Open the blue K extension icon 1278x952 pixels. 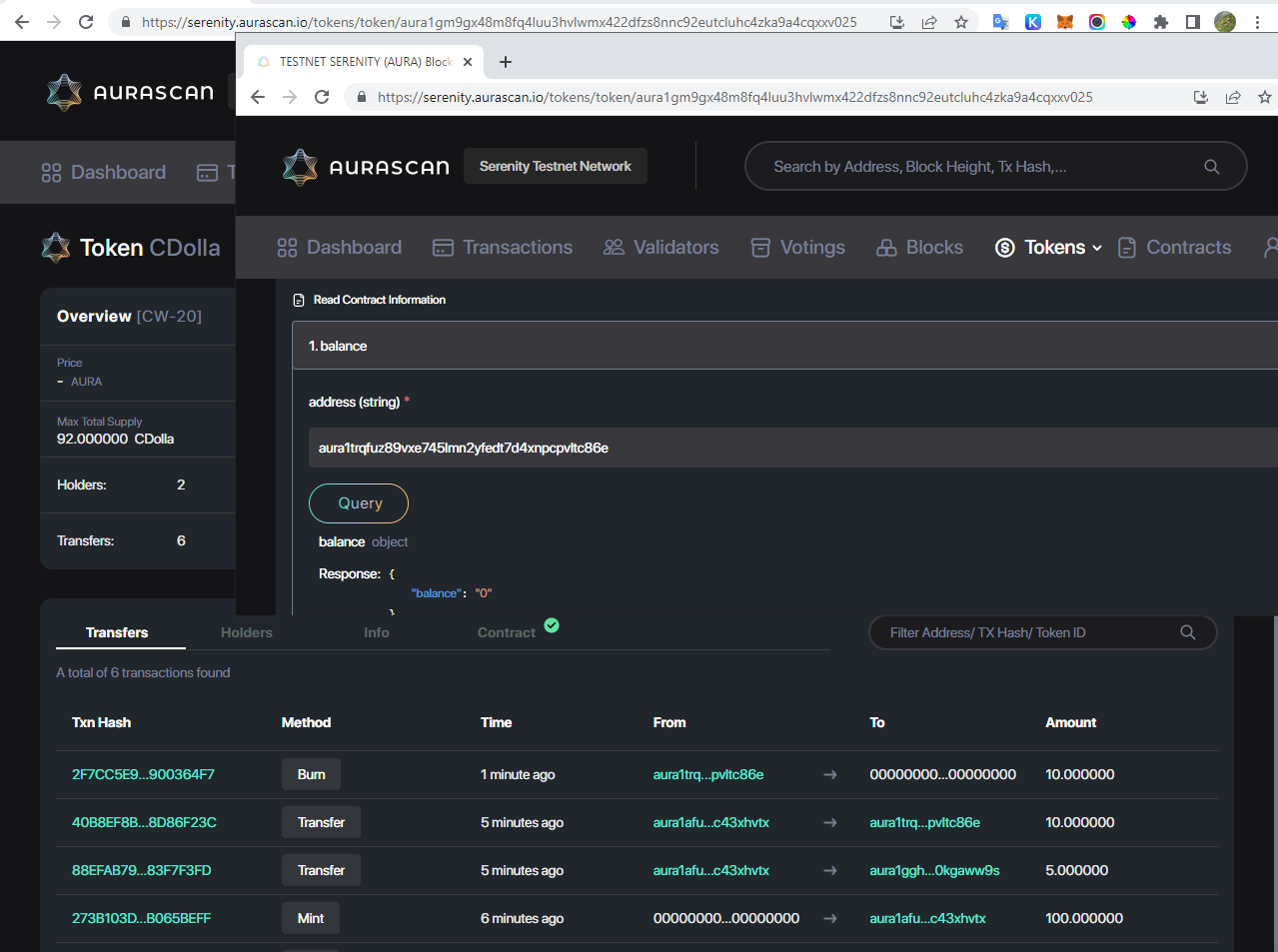(1033, 22)
